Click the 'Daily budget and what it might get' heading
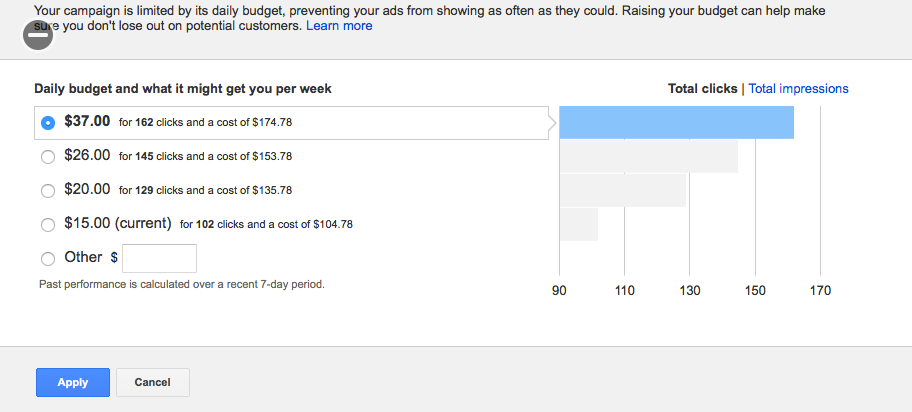This screenshot has width=912, height=412. pos(183,89)
